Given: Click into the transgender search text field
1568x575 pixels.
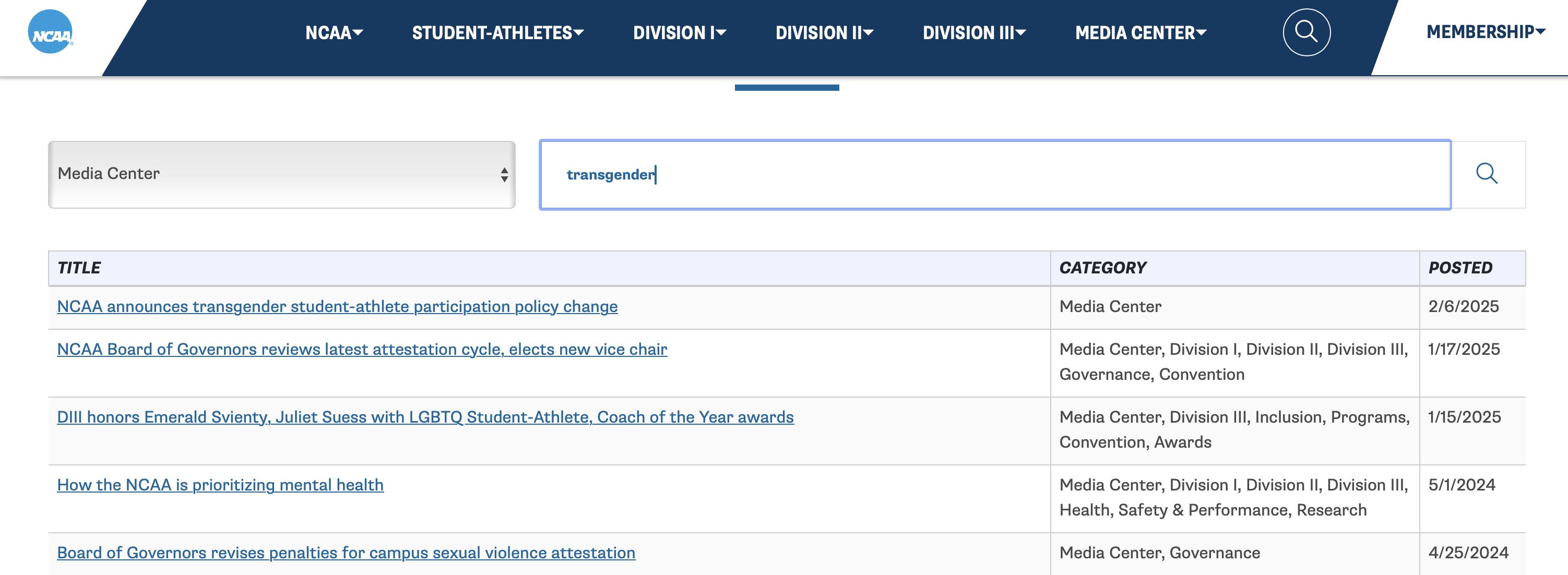Looking at the screenshot, I should click(x=994, y=175).
